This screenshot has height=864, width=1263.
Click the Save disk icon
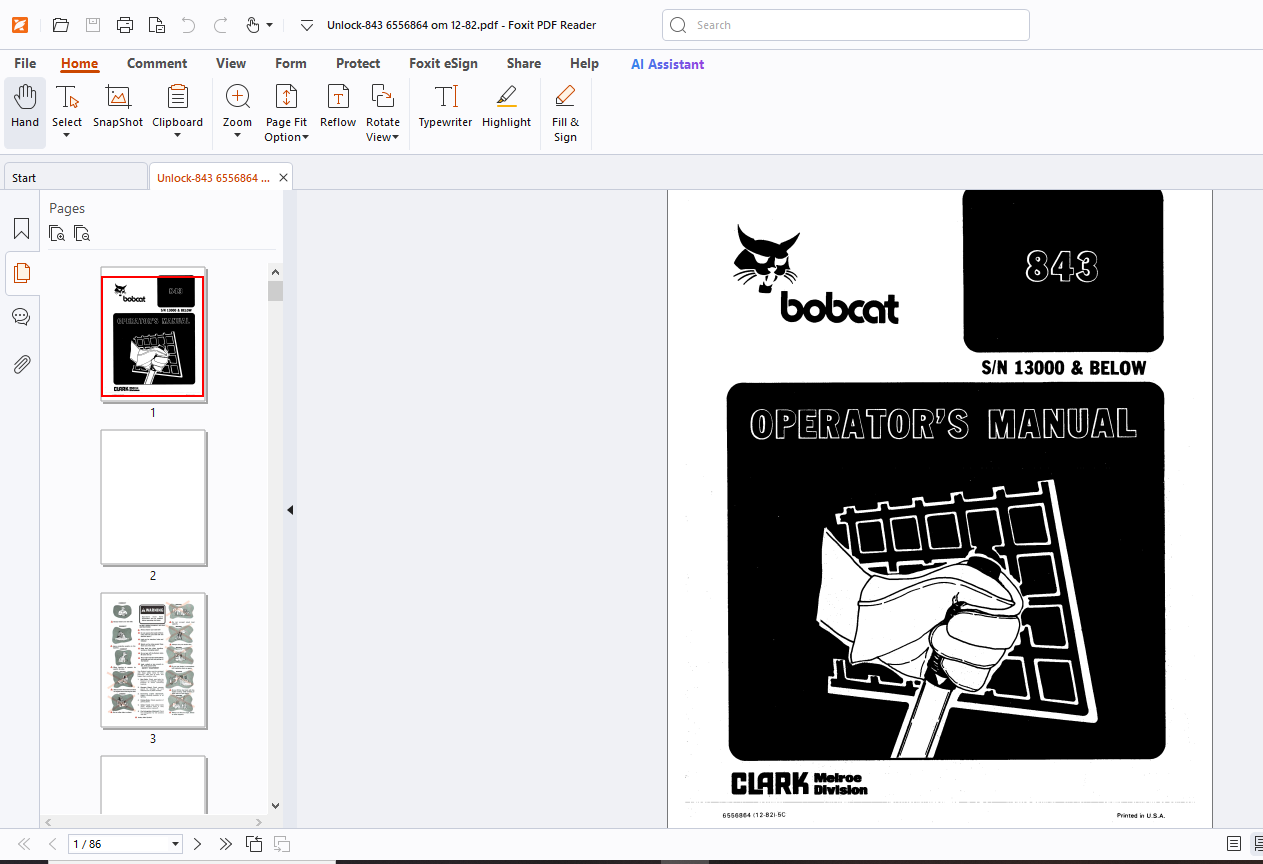(x=92, y=25)
